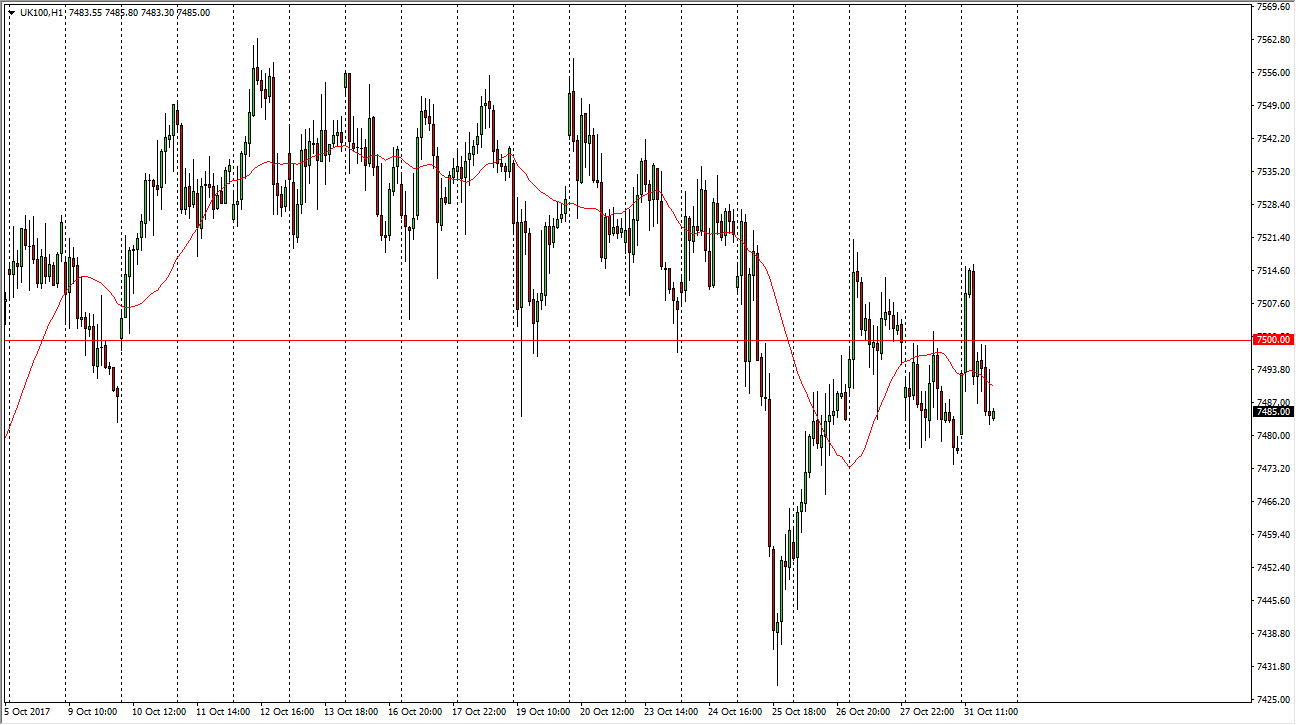Click the triangle arrow beside UK100,H1
The width and height of the screenshot is (1296, 725).
11,13
